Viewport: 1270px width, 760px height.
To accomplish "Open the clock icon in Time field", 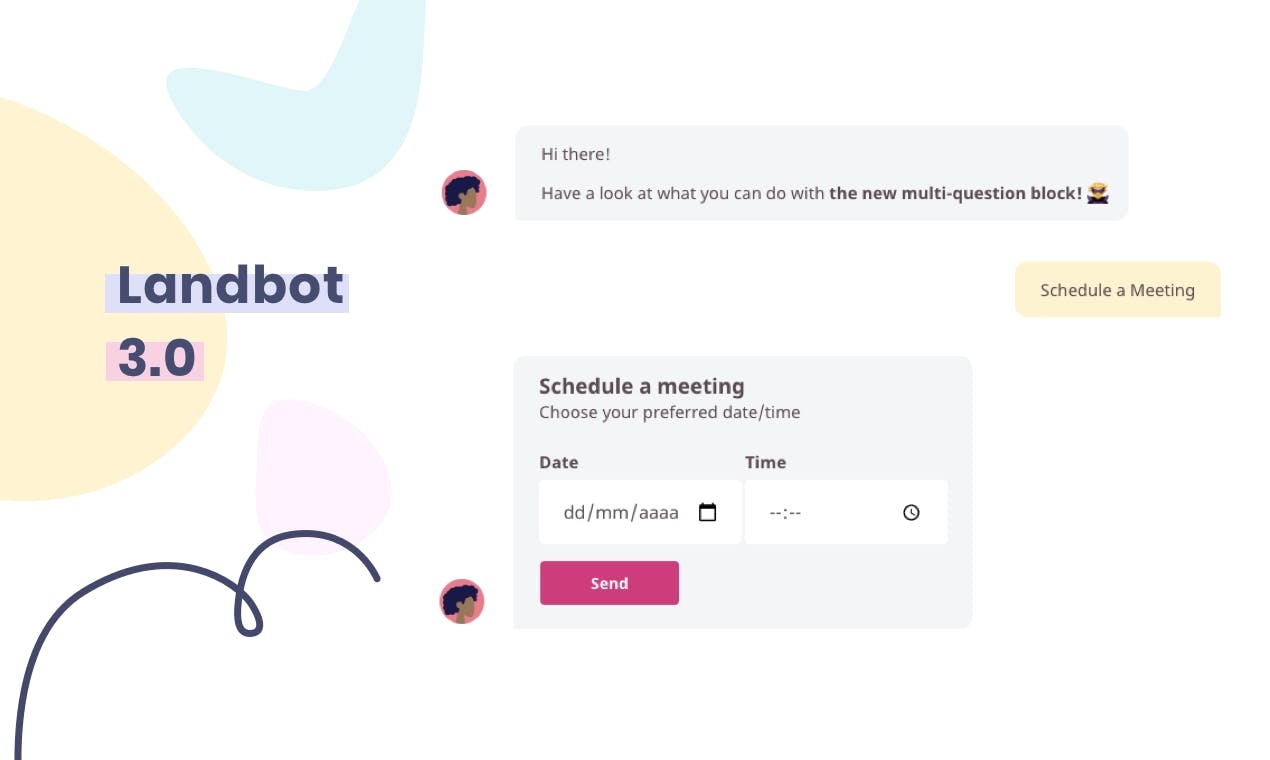I will pos(911,512).
